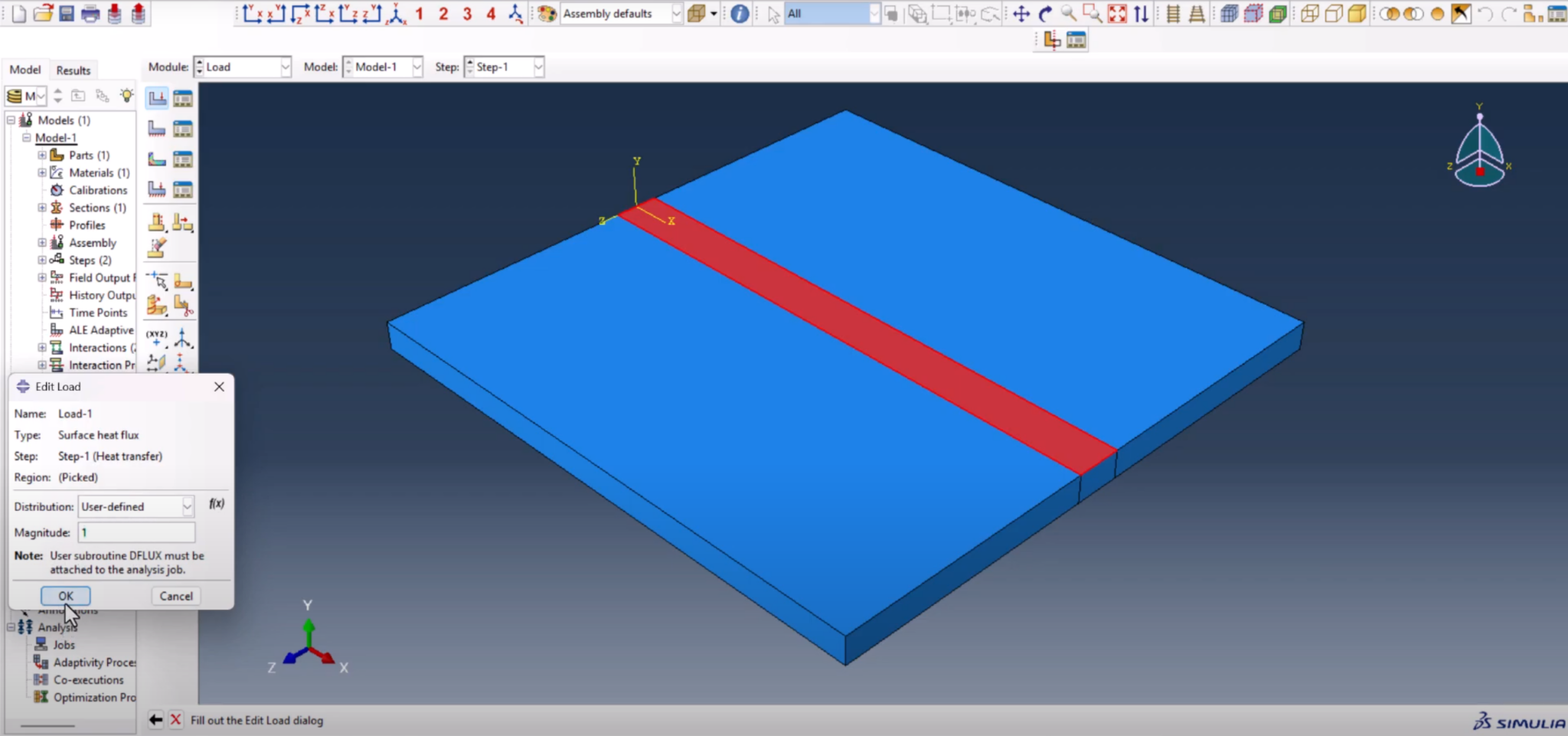
Task: Edit the Magnitude input field
Action: tap(136, 532)
